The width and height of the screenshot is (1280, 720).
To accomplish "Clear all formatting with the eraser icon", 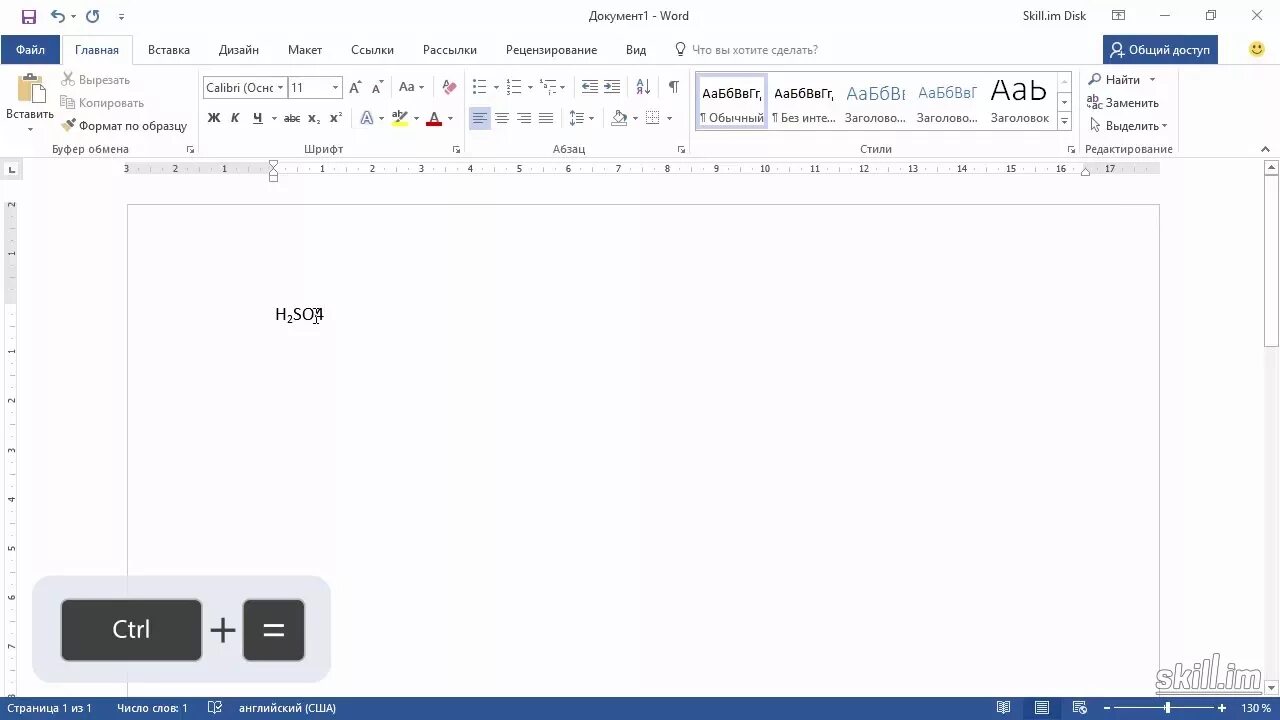I will click(449, 88).
